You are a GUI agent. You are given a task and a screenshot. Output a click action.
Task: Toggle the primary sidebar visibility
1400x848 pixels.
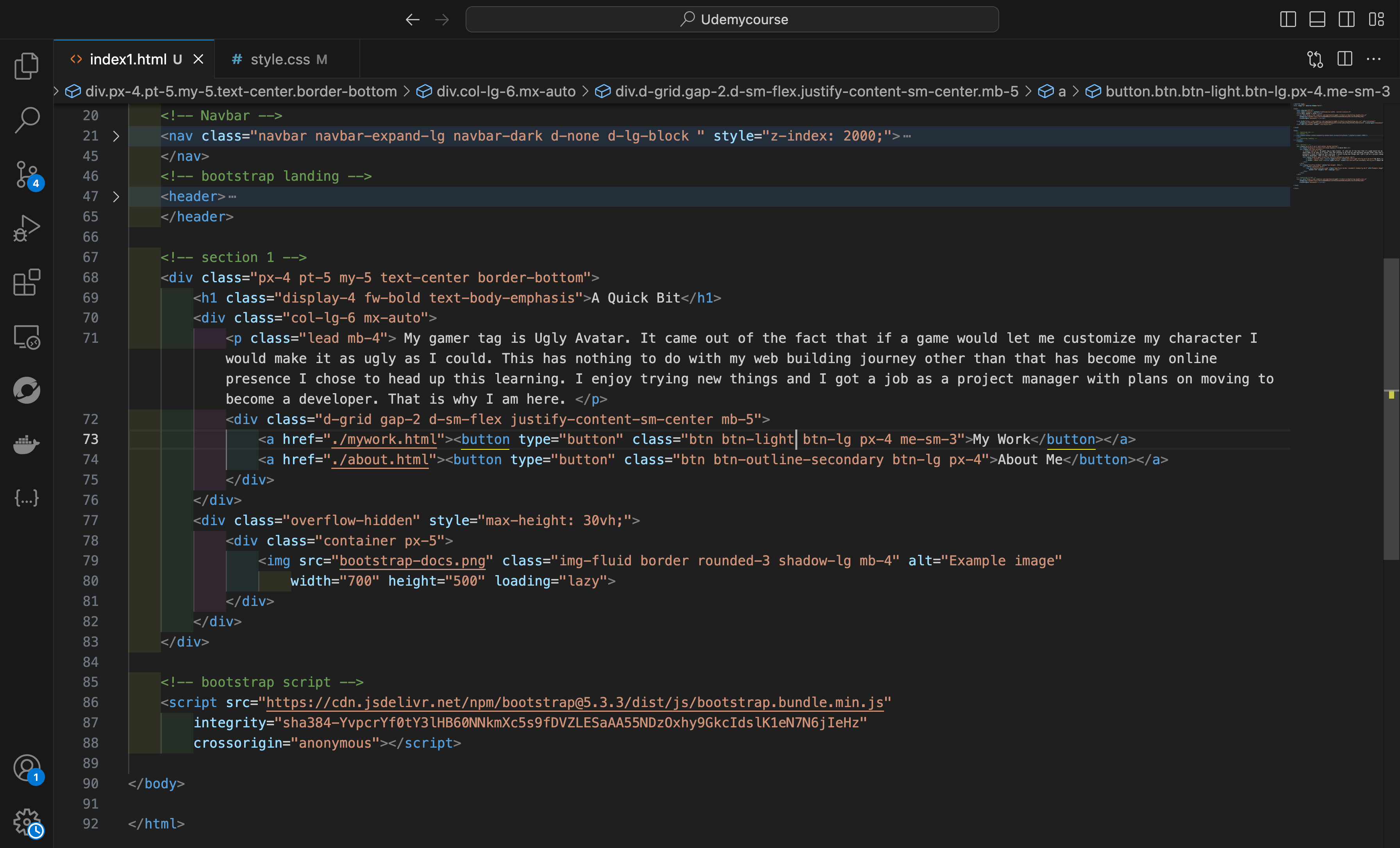[x=1287, y=19]
